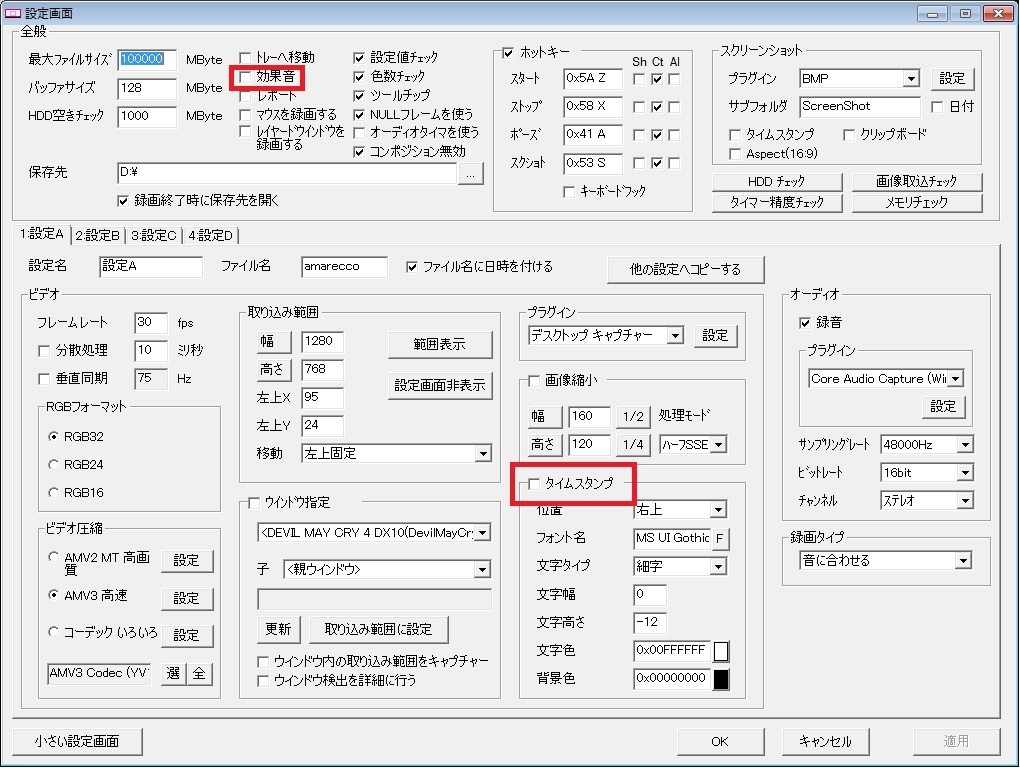Viewport: 1020px width, 768px height.
Task: Expand the 録画タイプ dropdown
Action: [x=885, y=561]
